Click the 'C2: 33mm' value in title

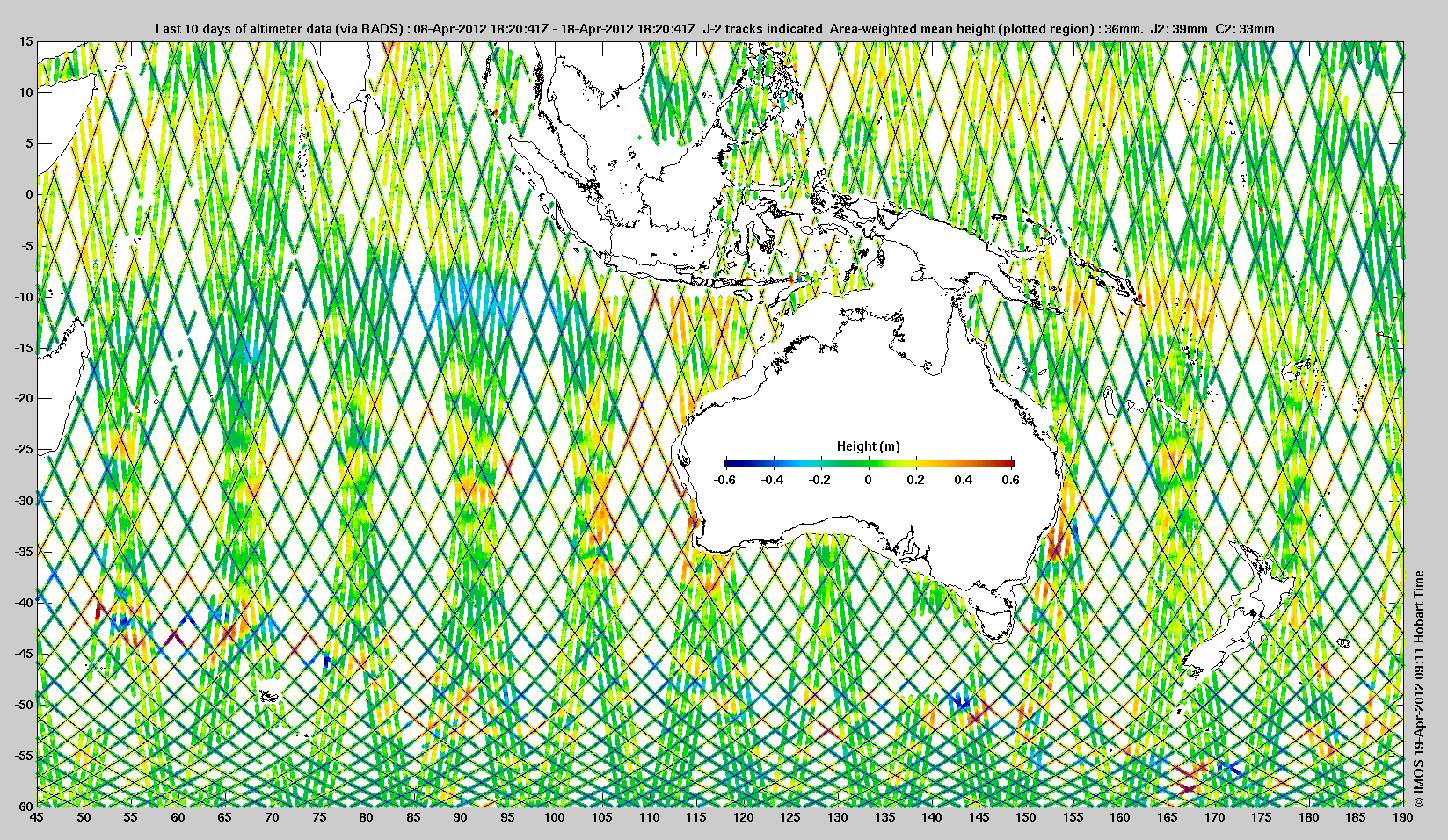click(1245, 29)
